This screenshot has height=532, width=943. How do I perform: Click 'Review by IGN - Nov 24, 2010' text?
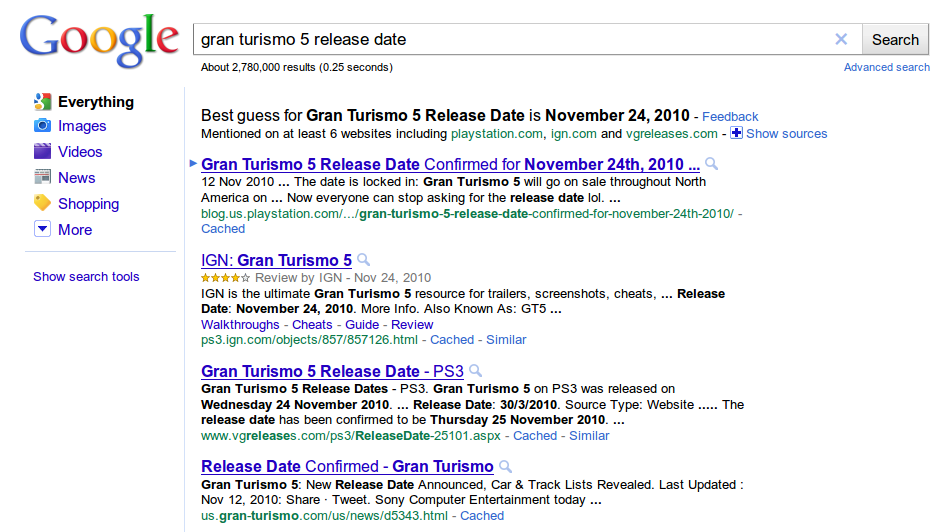[x=343, y=278]
